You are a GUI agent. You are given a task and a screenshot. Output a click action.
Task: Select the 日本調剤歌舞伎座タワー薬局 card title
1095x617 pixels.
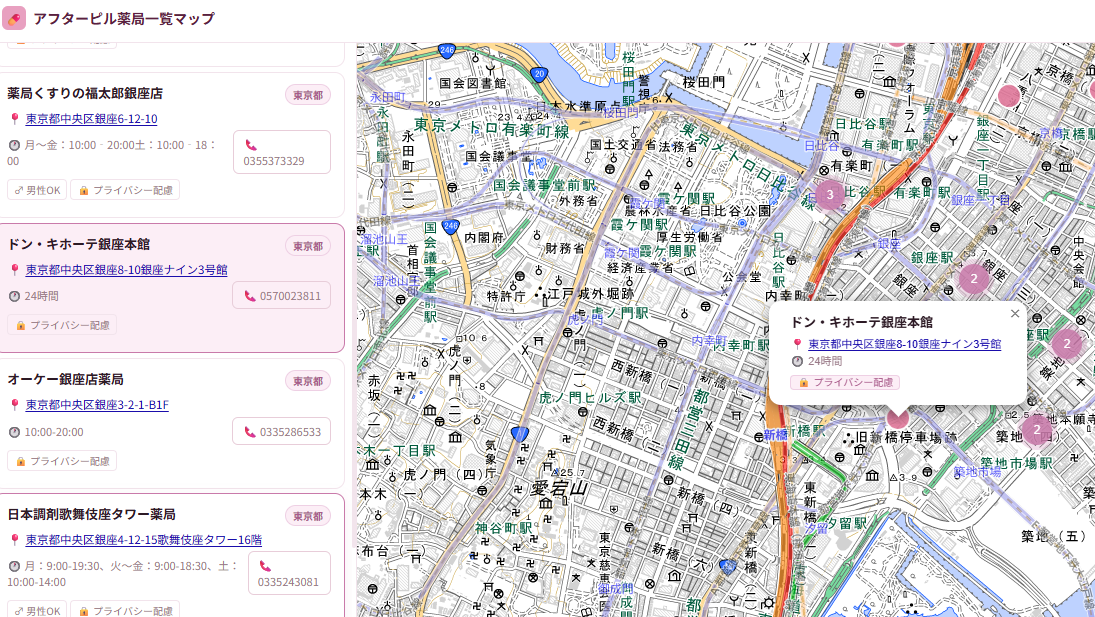[x=91, y=514]
